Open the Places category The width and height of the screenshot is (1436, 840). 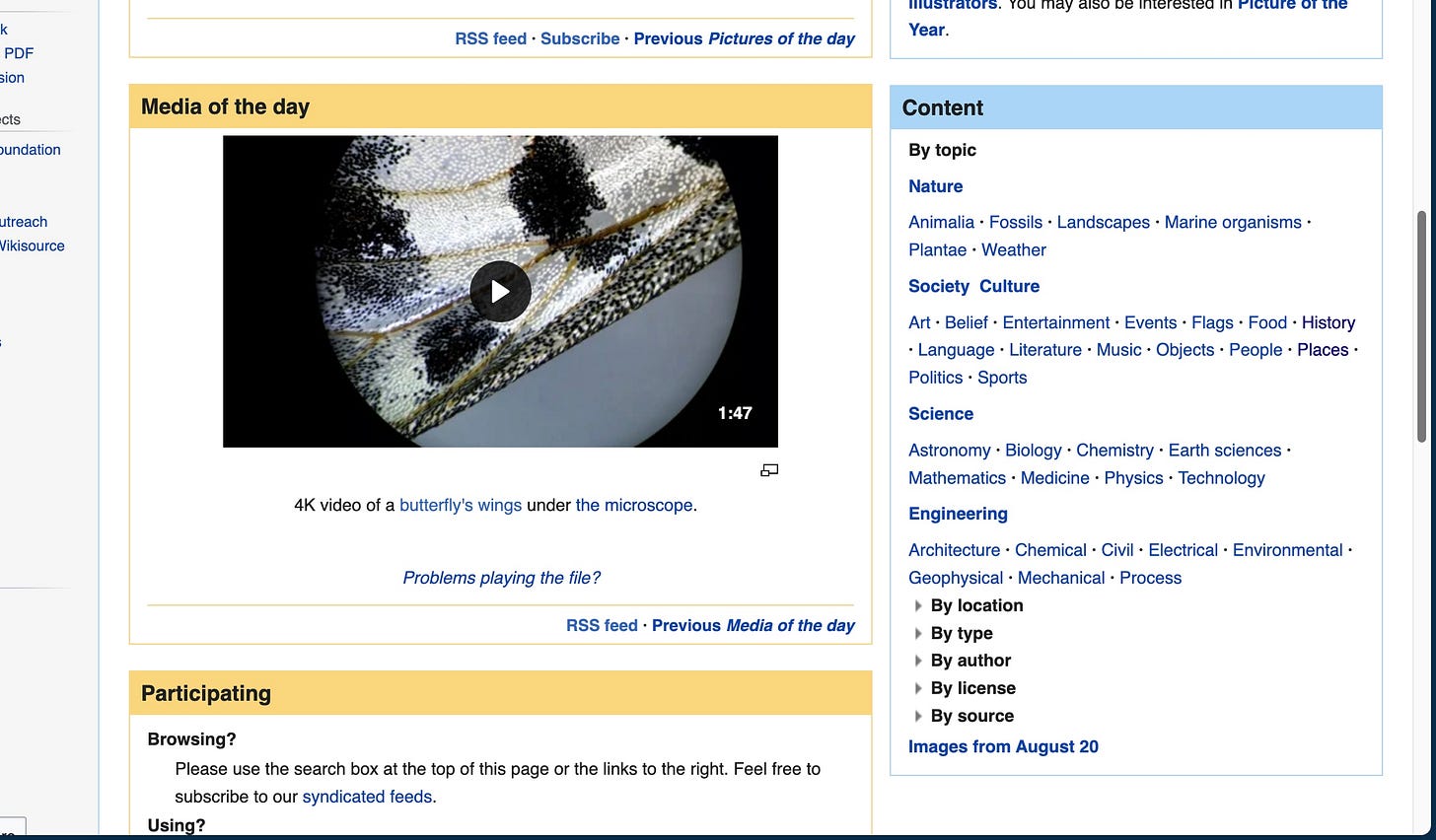(1323, 350)
